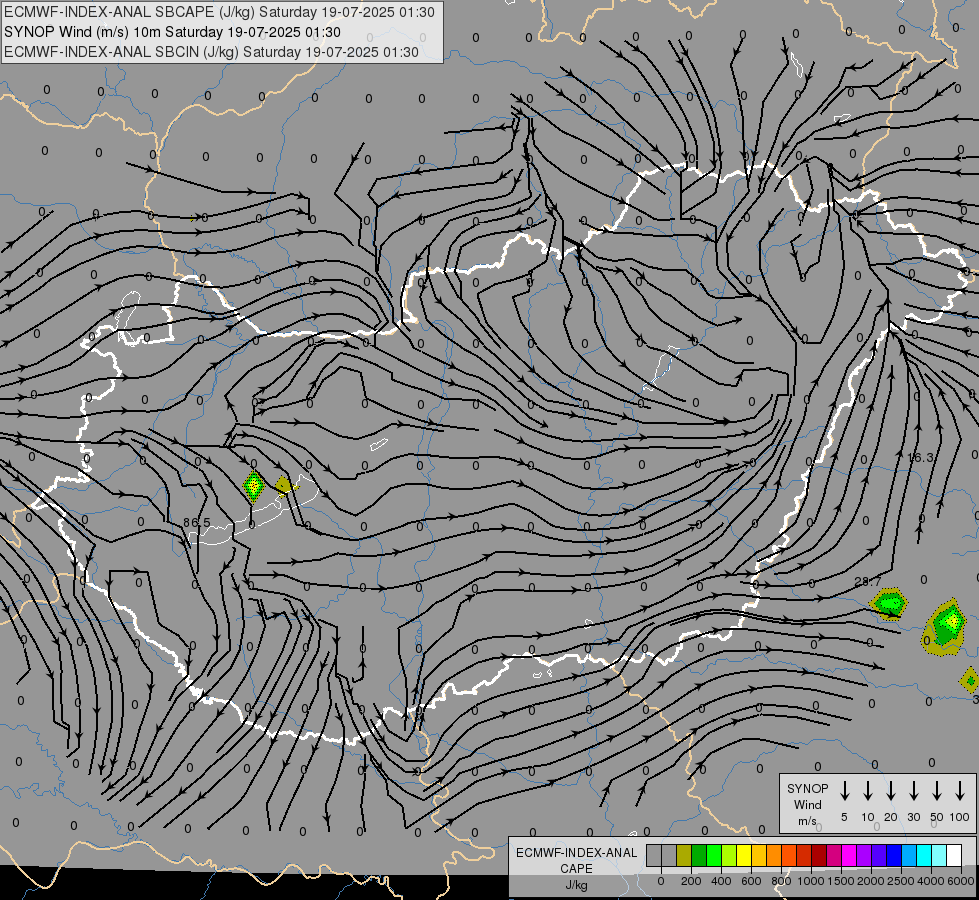Click the 800 tick label on color scale
The image size is (979, 900).
point(781,881)
